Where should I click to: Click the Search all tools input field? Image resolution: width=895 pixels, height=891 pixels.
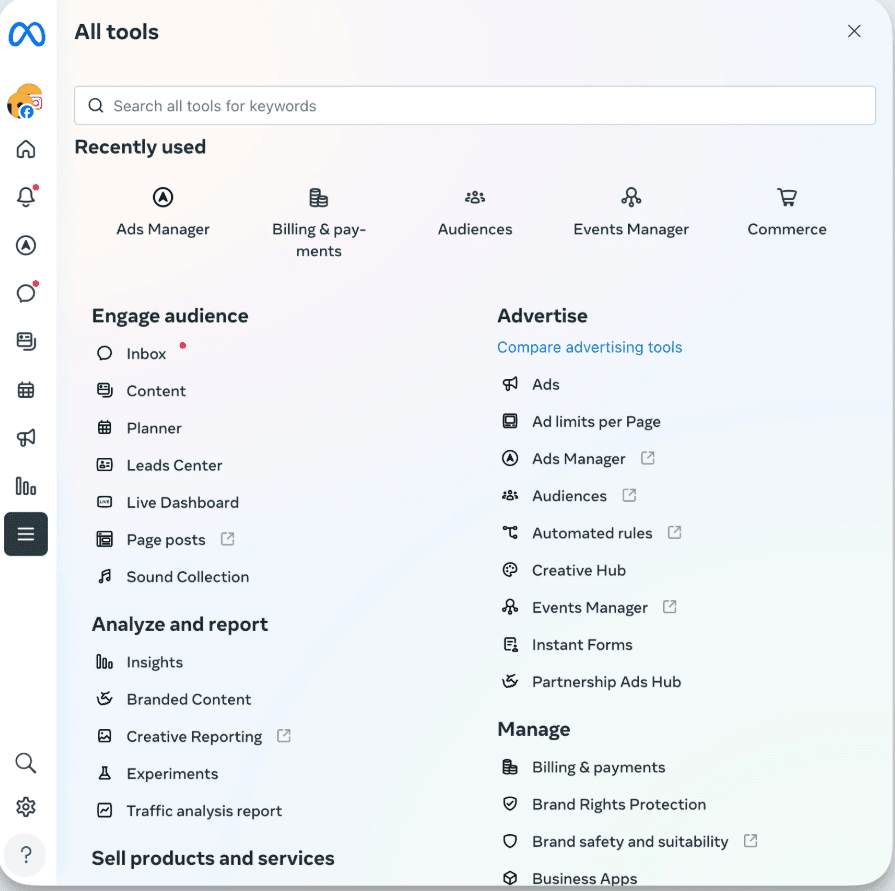pyautogui.click(x=475, y=106)
